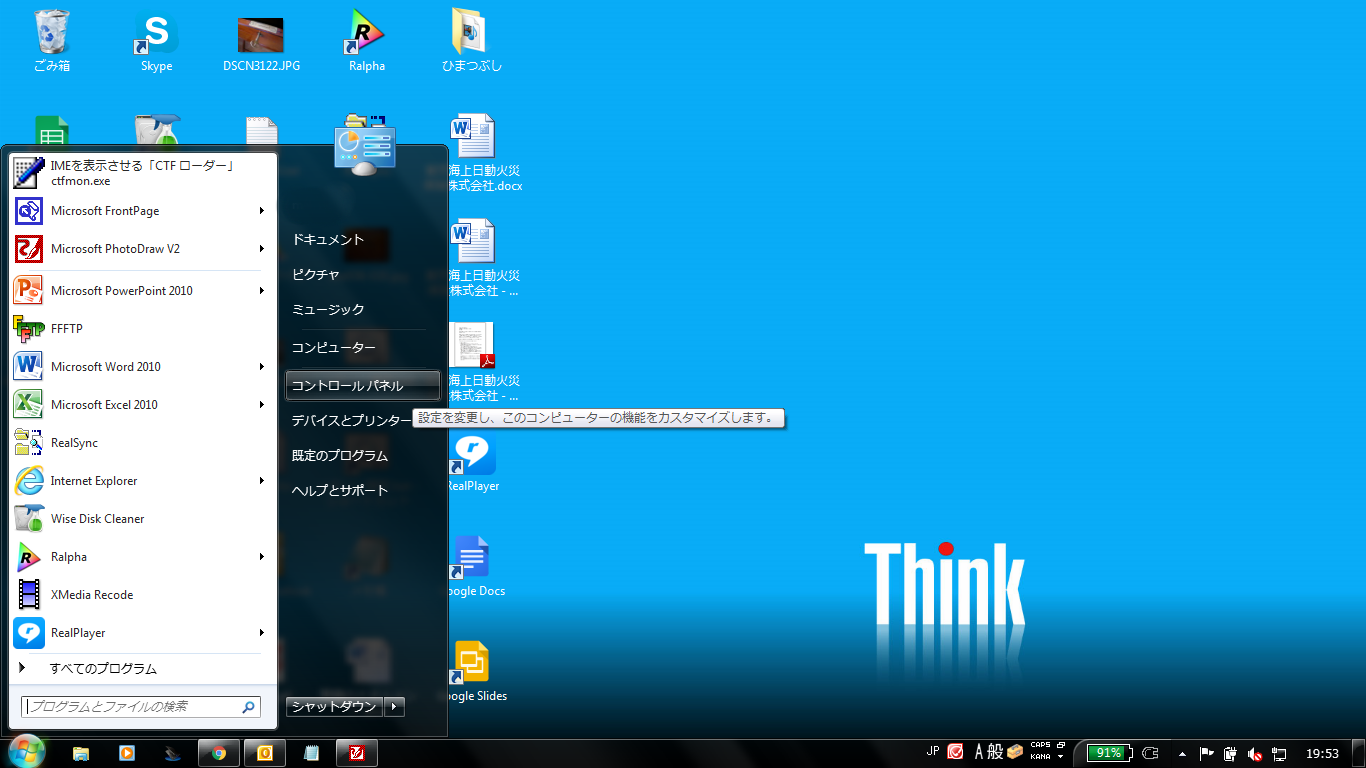The height and width of the screenshot is (768, 1366).
Task: Open the ごみ箱 recycle bin icon
Action: (x=51, y=35)
